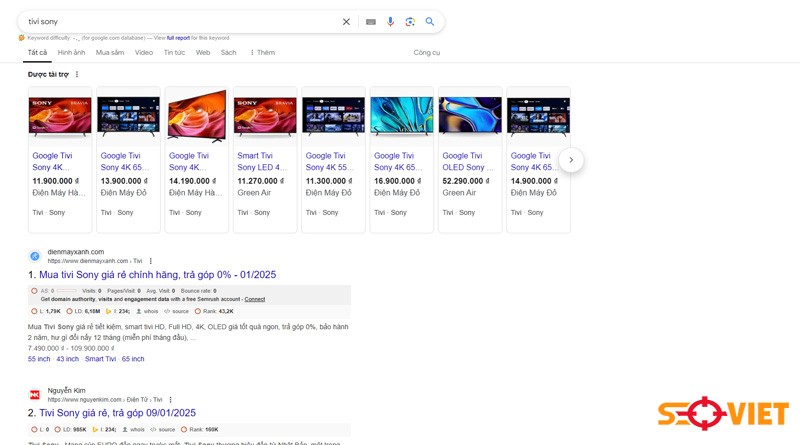The image size is (800, 445).
Task: Click the Semrush Connect link
Action: 255,299
